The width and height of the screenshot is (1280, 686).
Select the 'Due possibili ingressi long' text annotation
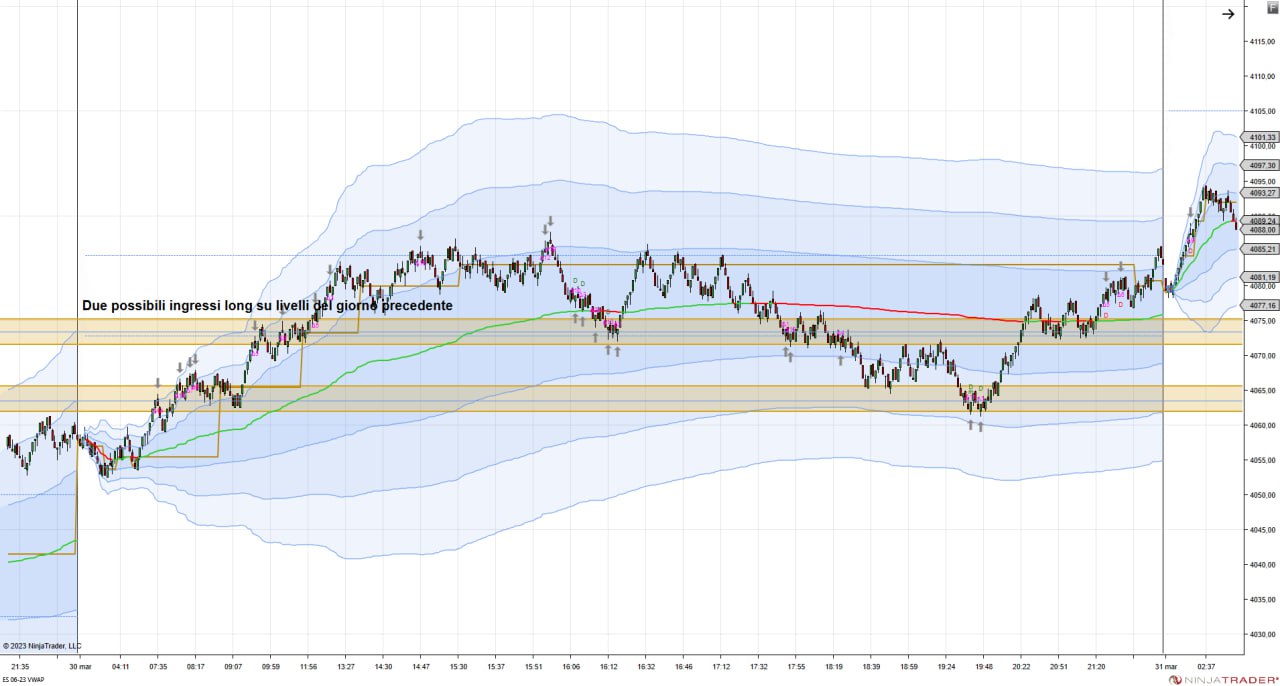click(x=267, y=305)
